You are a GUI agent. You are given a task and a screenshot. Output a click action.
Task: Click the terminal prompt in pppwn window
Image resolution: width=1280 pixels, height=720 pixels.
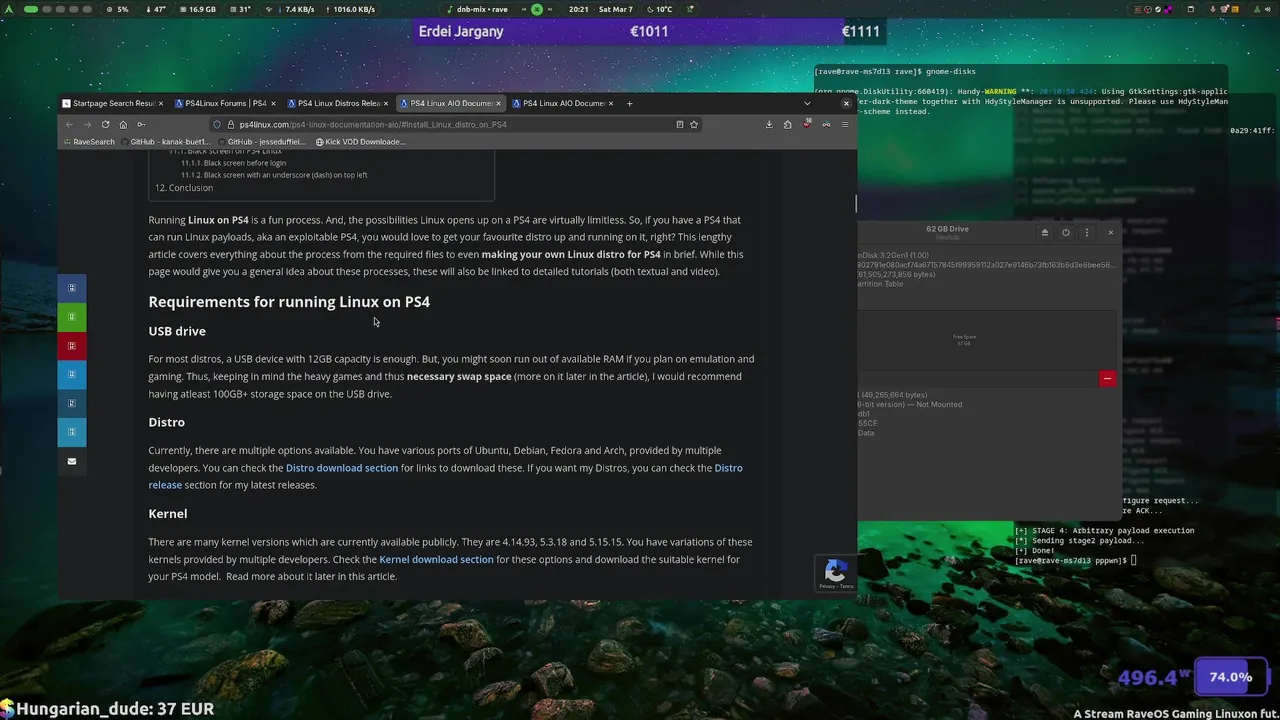pyautogui.click(x=1075, y=560)
